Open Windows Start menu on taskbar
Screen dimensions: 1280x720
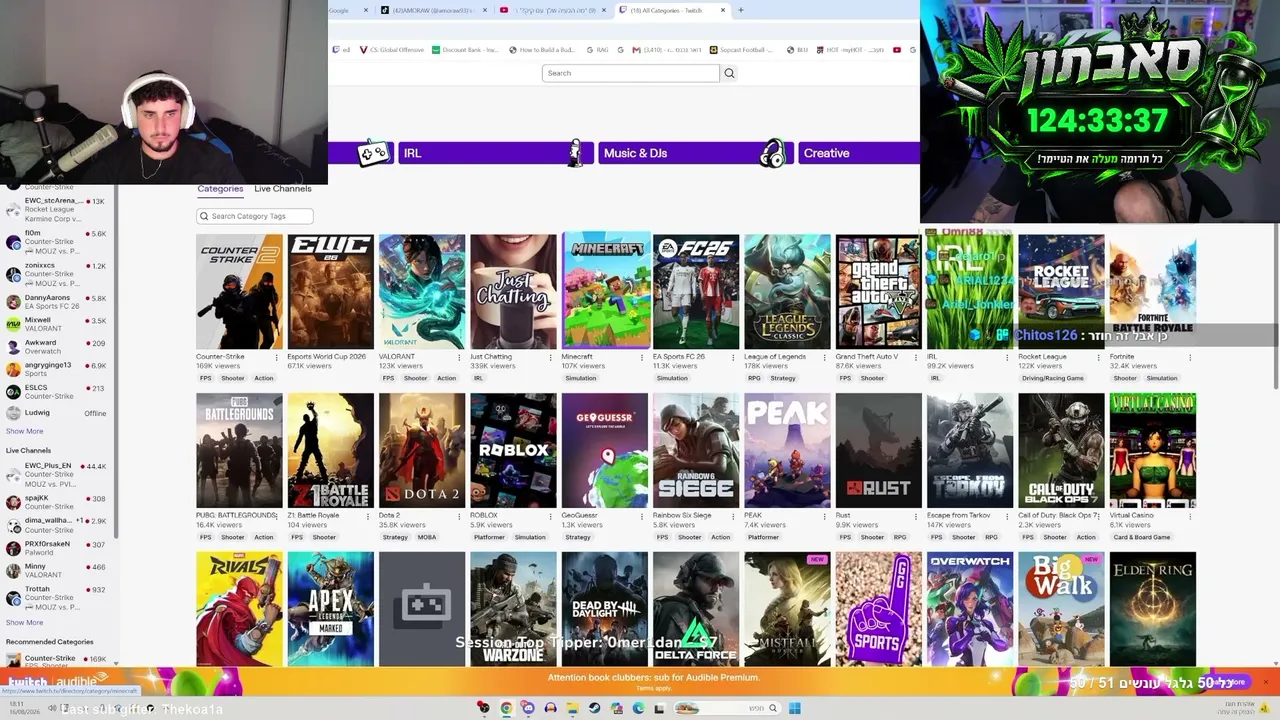point(795,709)
